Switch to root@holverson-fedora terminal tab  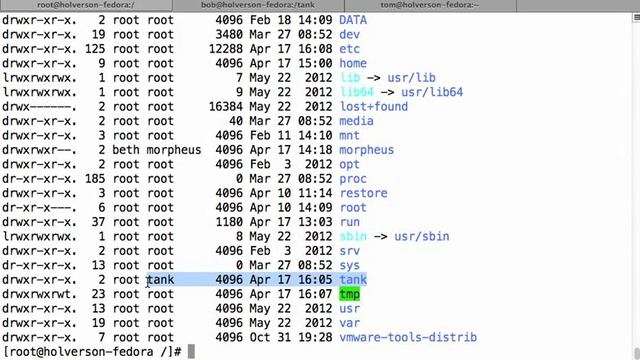click(x=86, y=5)
